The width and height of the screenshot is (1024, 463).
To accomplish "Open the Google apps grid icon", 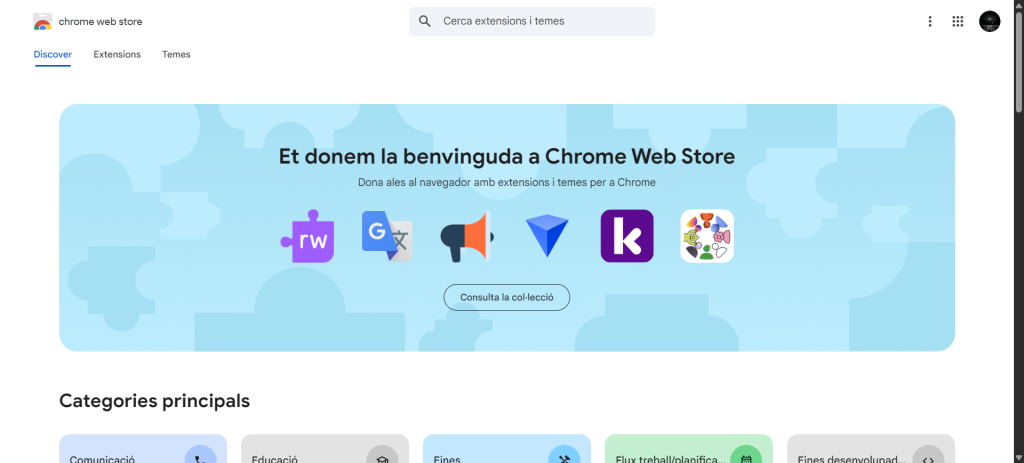I will click(958, 21).
